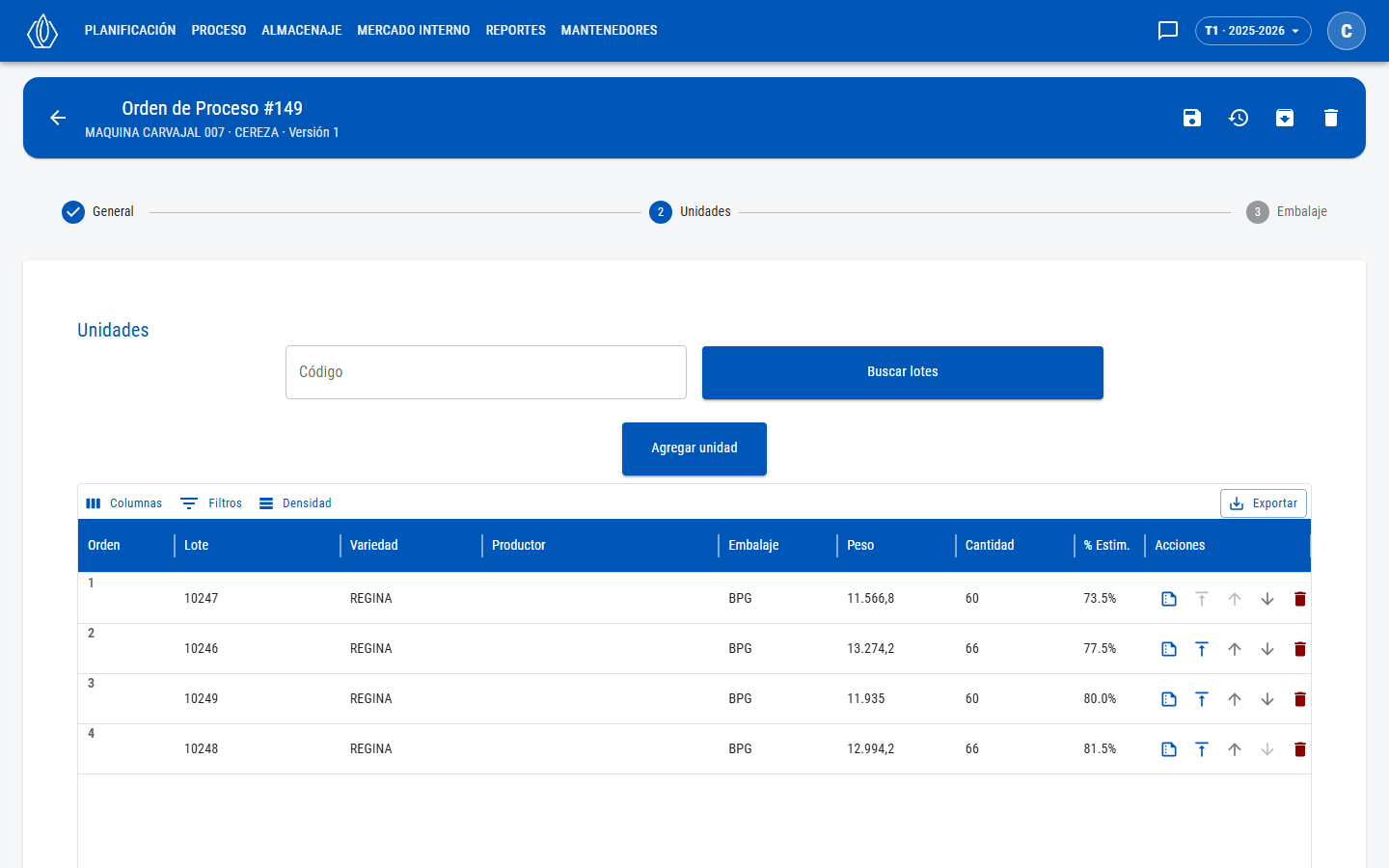Move lot 10246 to the top
The height and width of the screenshot is (868, 1389).
click(x=1202, y=649)
